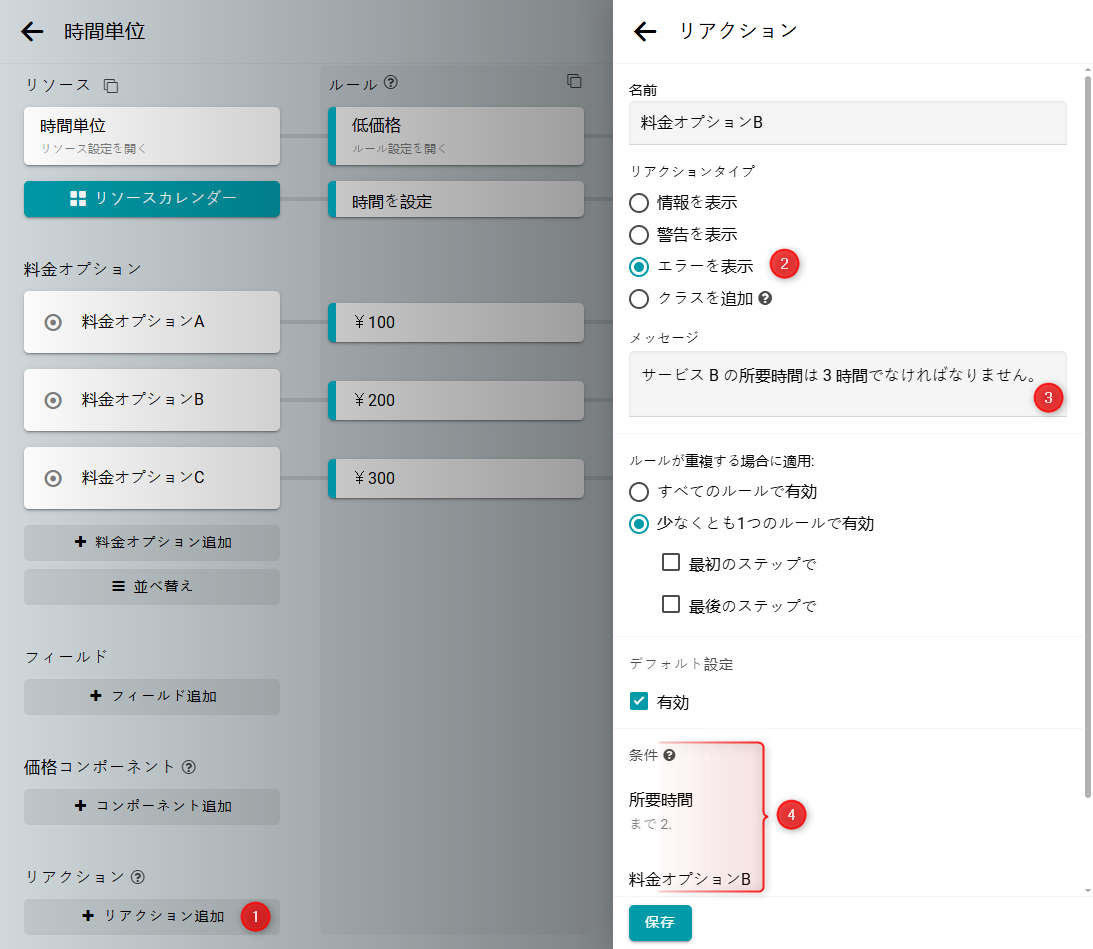1093x949 pixels.
Task: Click the copy icon in ルール column header
Action: [x=574, y=81]
